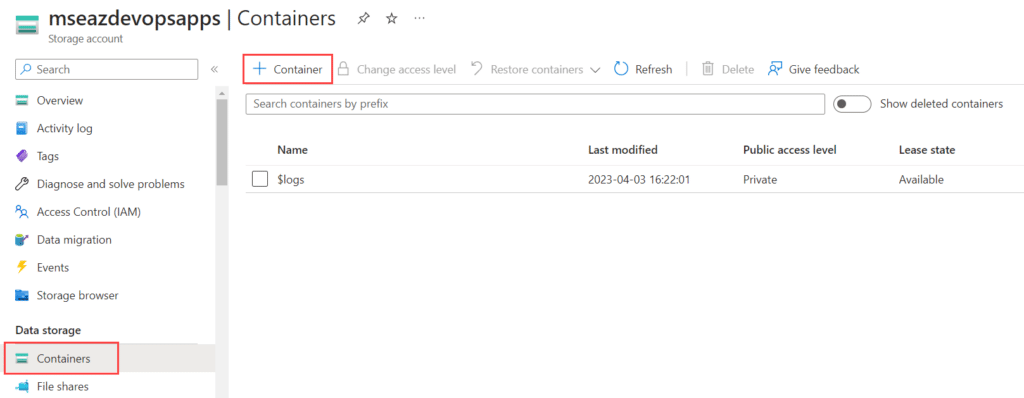Click the mseazdevopsapps | Containers title text
This screenshot has width=1024, height=398.
(x=192, y=18)
